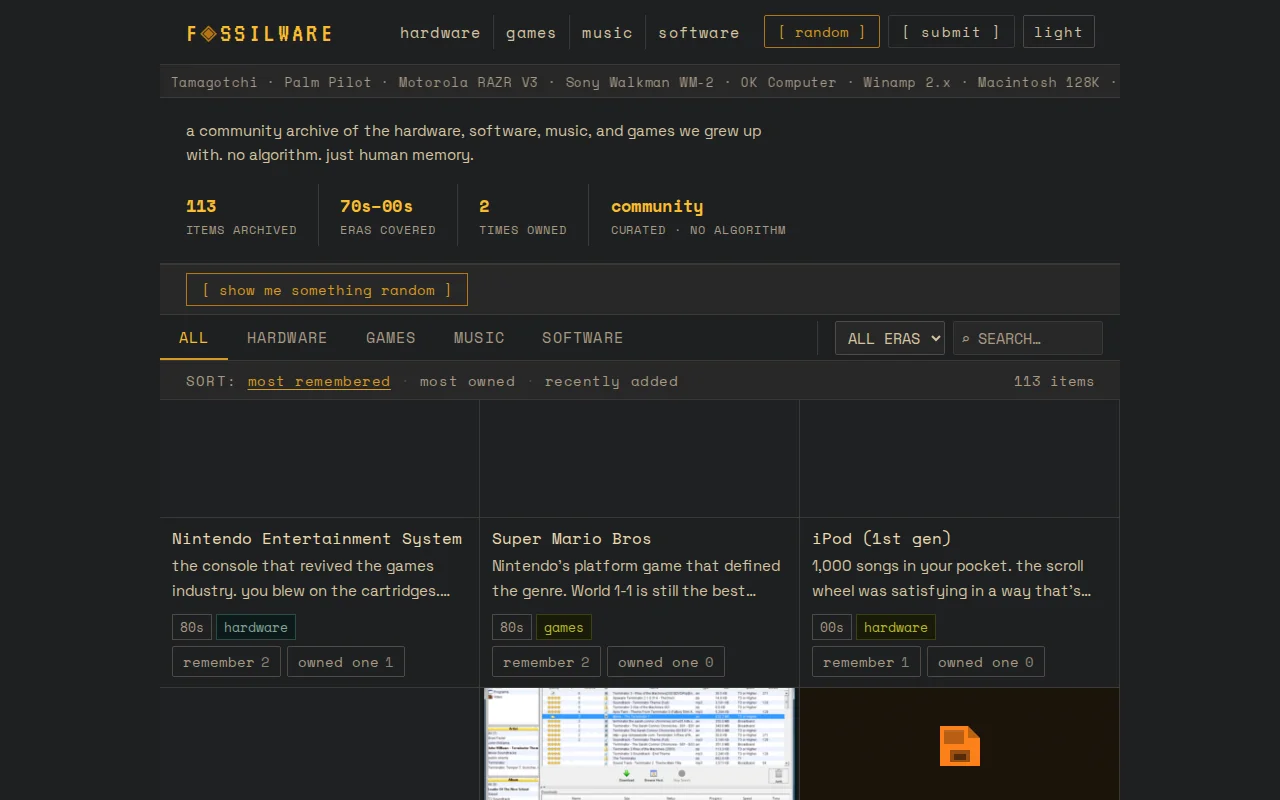
Task: Select the SOFTWARE filter tab
Action: 583,338
